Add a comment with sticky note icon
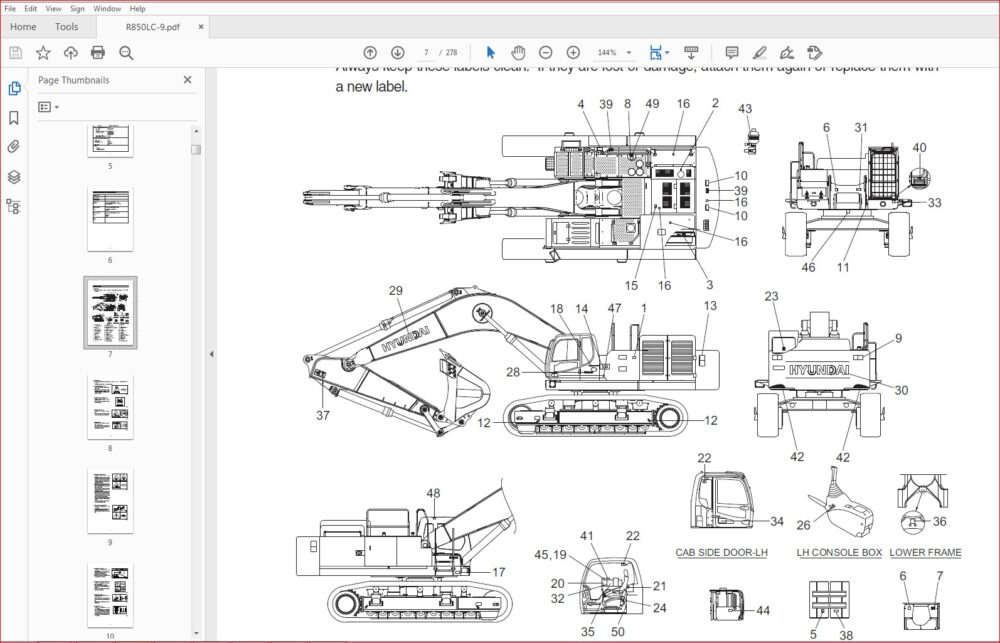The width and height of the screenshot is (1000, 643). (732, 52)
